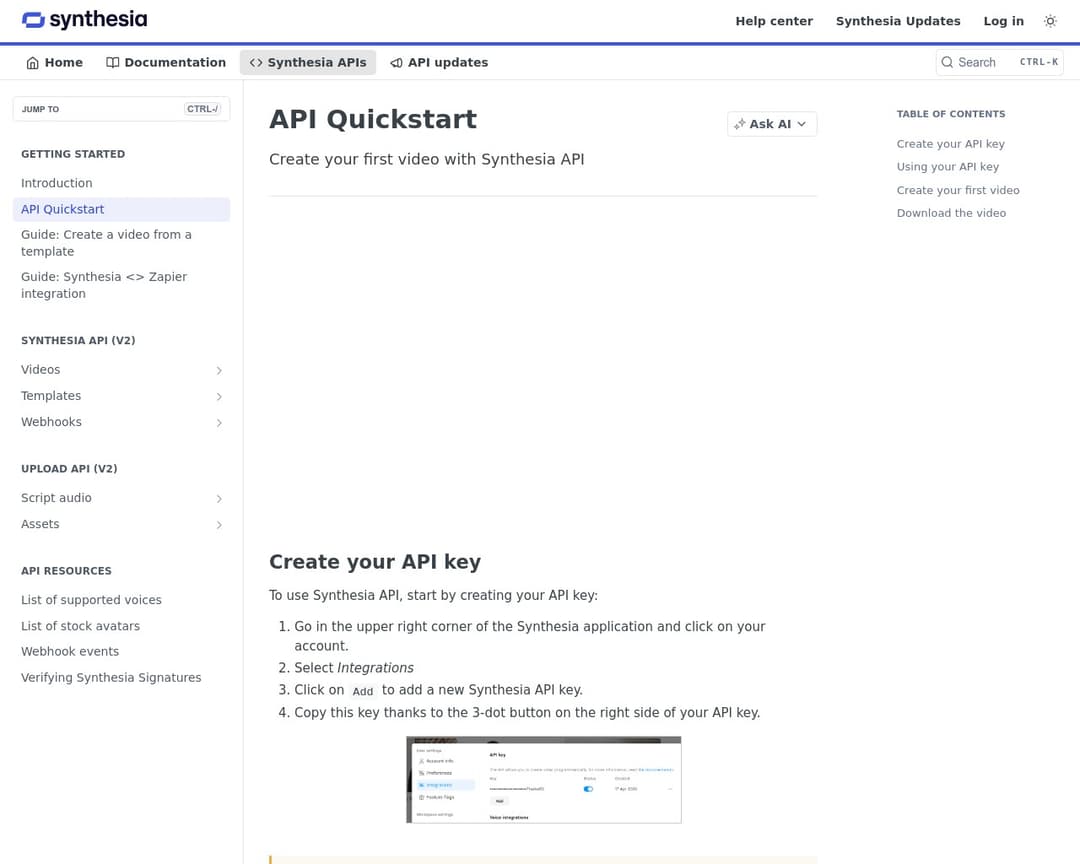Viewport: 1080px width, 864px height.
Task: Click the "Create your API key" heading
Action: pos(375,562)
